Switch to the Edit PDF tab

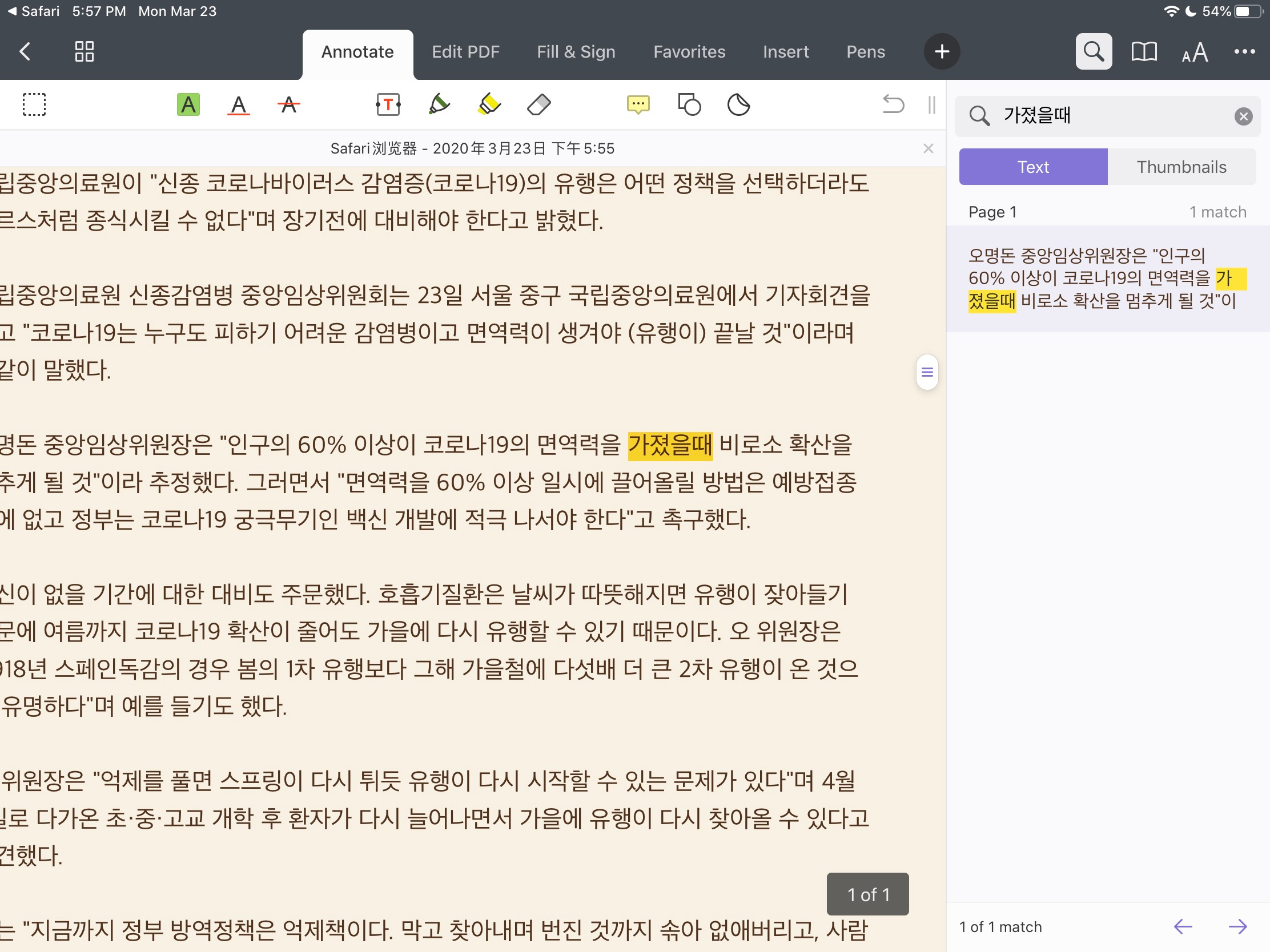click(465, 52)
